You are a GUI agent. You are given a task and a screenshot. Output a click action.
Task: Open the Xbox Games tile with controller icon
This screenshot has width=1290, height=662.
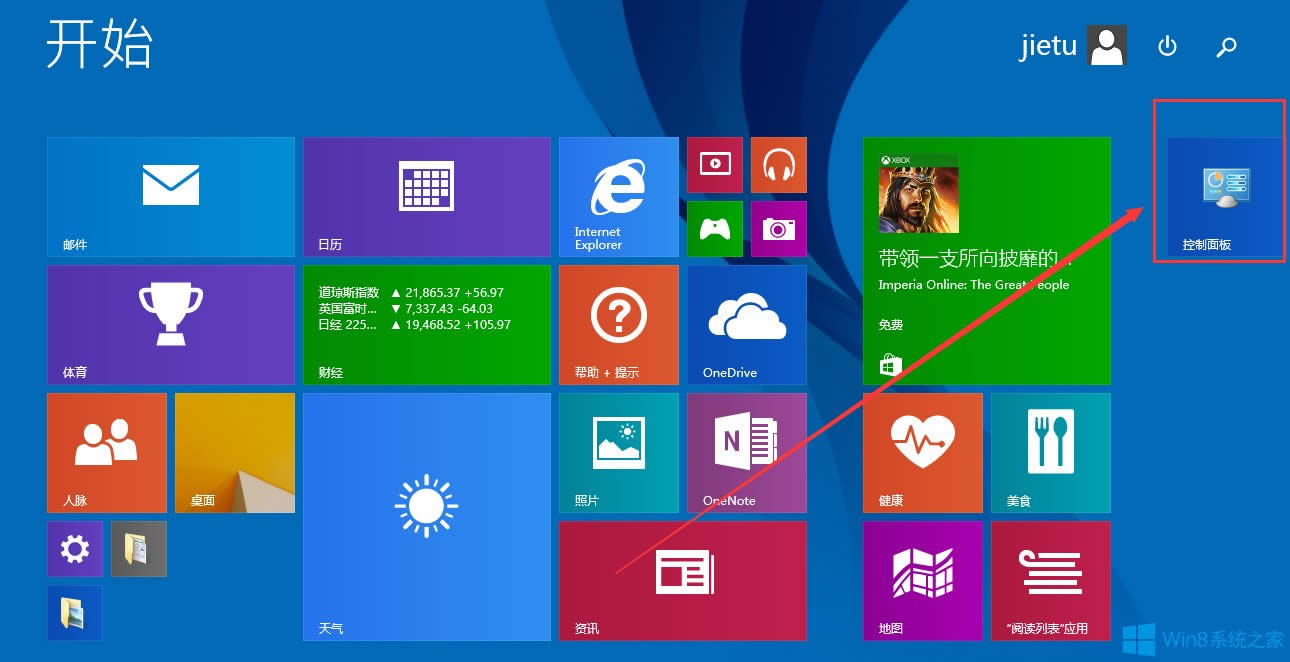[x=714, y=228]
